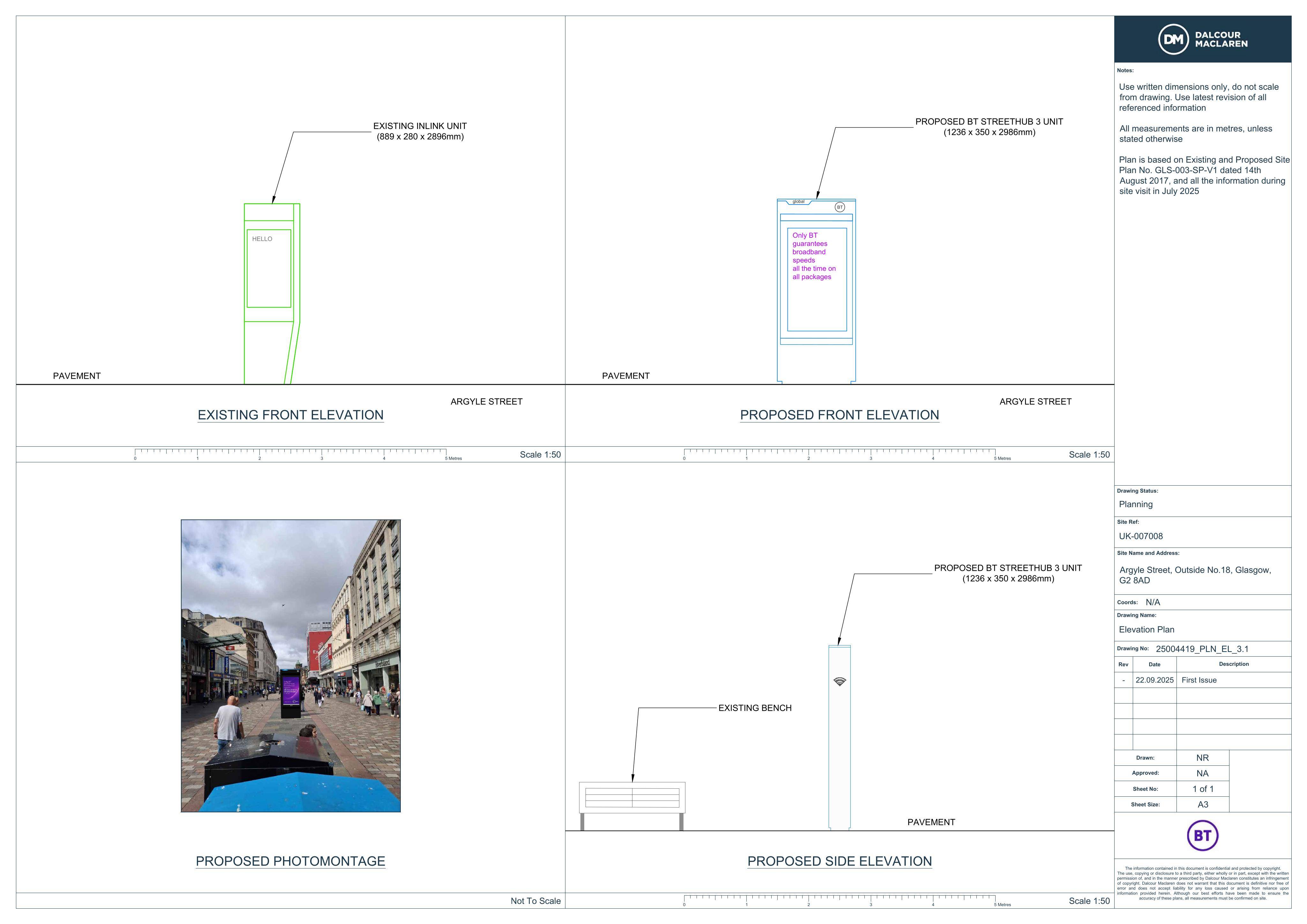Click the Wi-Fi symbol on the side elevation unit
This screenshot has width=1307, height=924.
click(840, 682)
